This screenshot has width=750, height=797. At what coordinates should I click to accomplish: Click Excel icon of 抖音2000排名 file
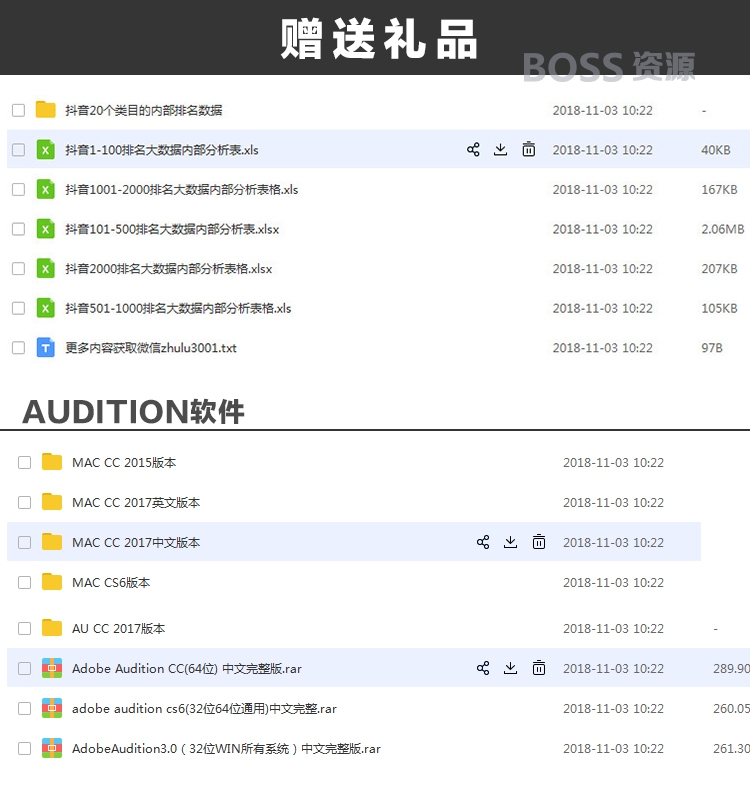pyautogui.click(x=46, y=268)
